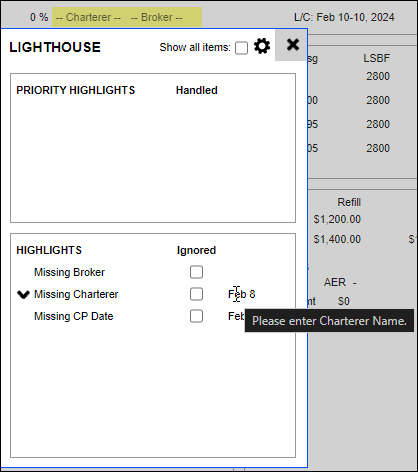The width and height of the screenshot is (418, 472).
Task: Select the Missing Broker highlight
Action: coord(69,272)
